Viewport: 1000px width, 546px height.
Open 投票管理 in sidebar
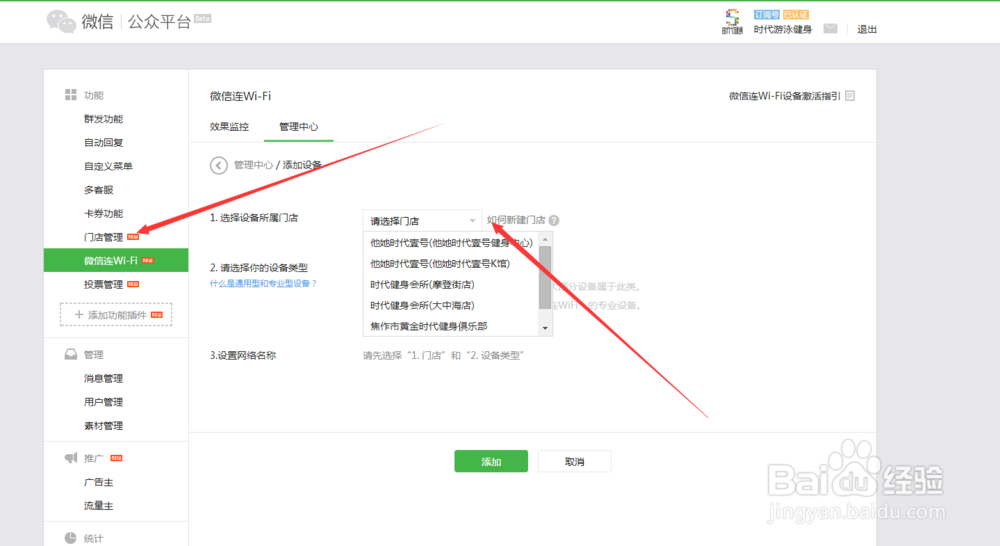pos(103,284)
